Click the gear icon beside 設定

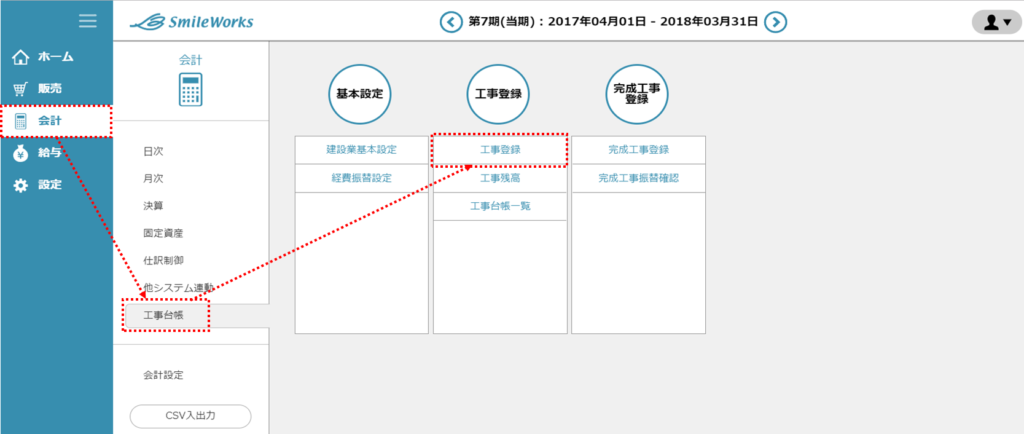(22, 185)
